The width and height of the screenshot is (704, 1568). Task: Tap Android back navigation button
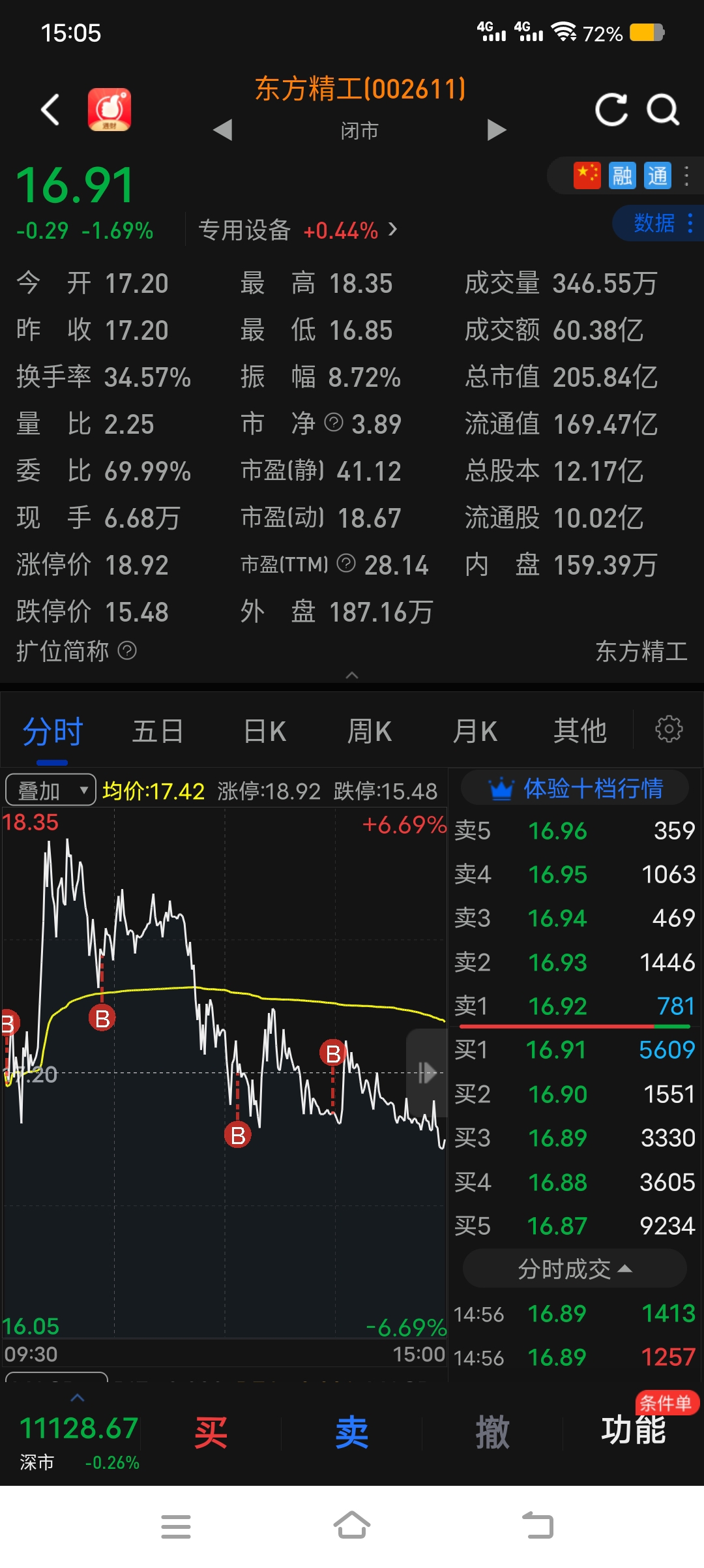click(538, 1525)
